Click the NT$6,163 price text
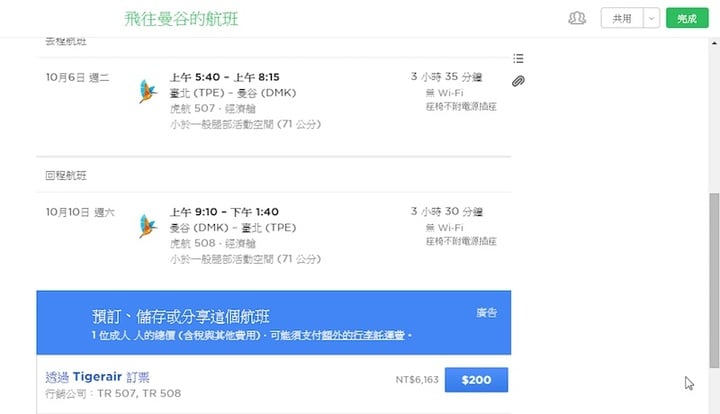 pos(415,380)
